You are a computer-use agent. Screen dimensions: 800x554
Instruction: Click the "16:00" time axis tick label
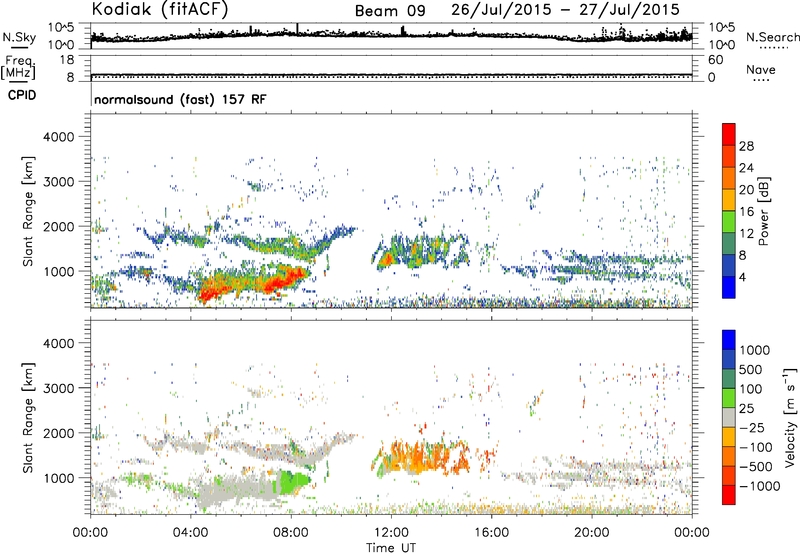(491, 533)
